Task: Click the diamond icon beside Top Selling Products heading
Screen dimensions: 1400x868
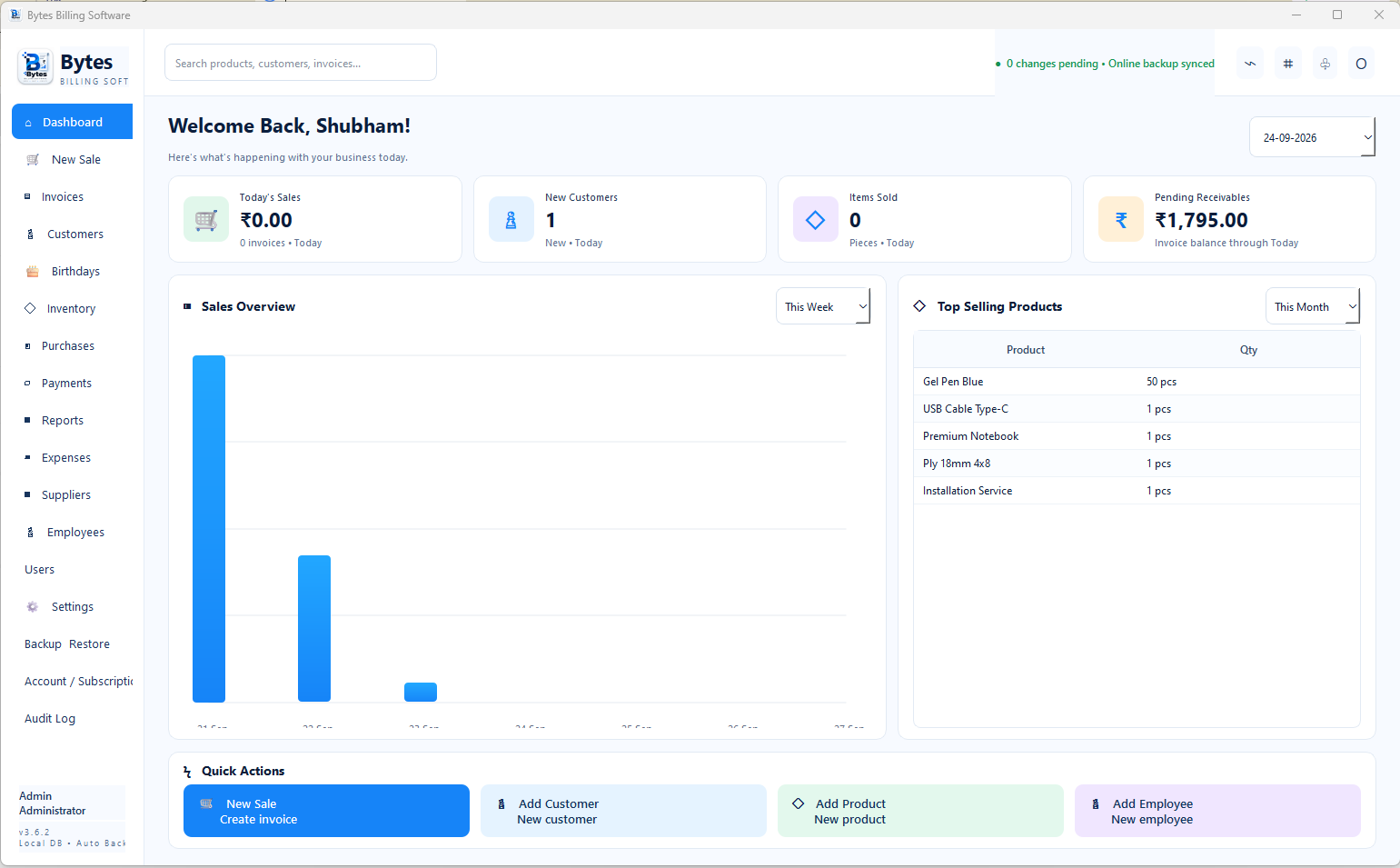Action: [919, 306]
